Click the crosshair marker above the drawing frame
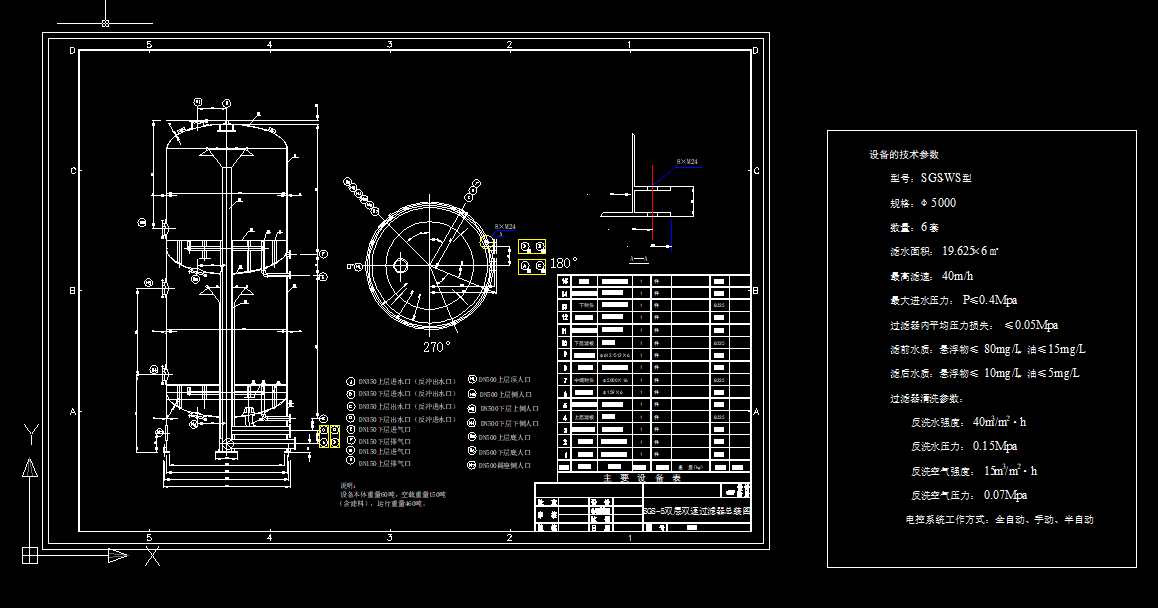1158x608 pixels. 105,22
